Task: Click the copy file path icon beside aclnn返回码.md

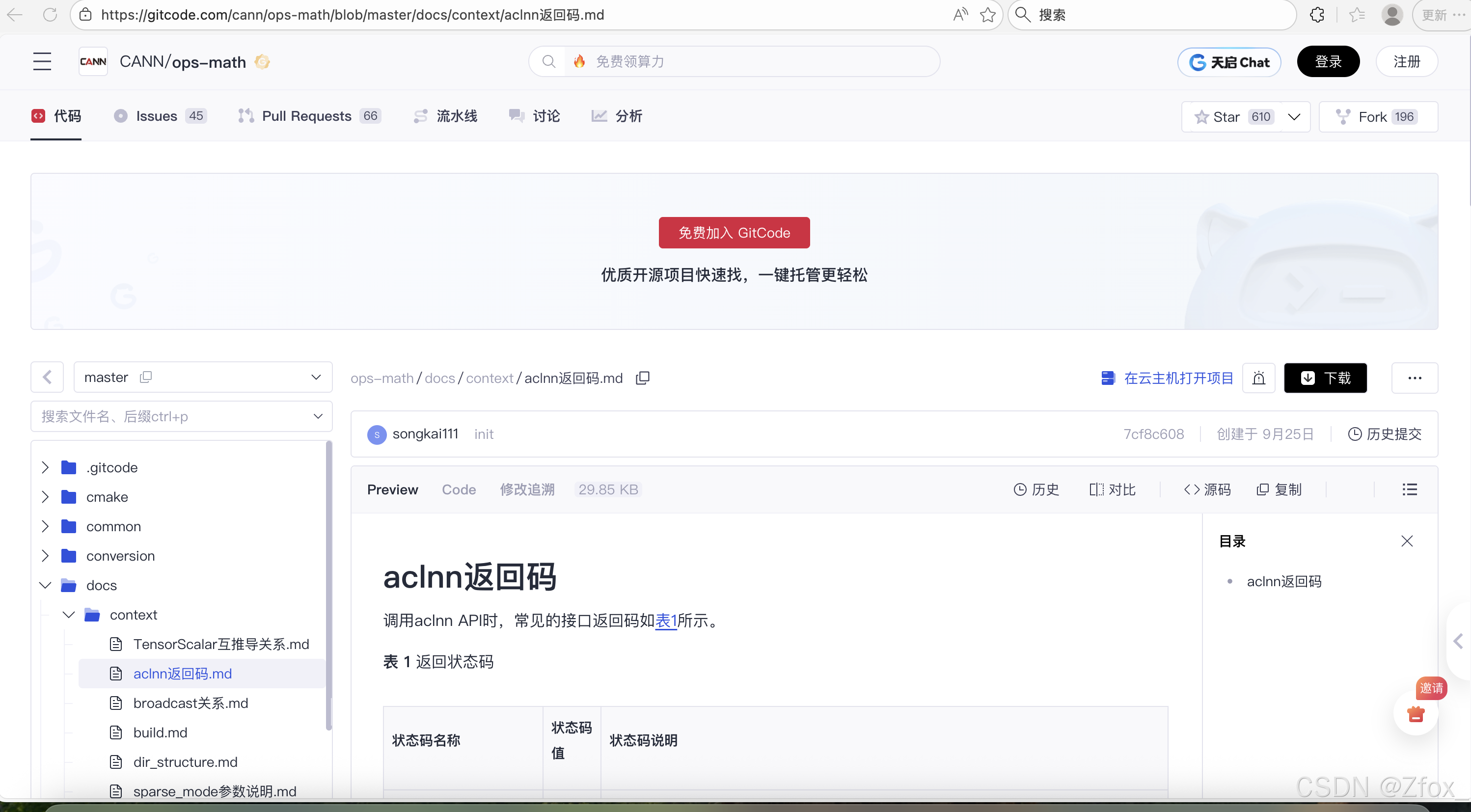Action: point(642,378)
